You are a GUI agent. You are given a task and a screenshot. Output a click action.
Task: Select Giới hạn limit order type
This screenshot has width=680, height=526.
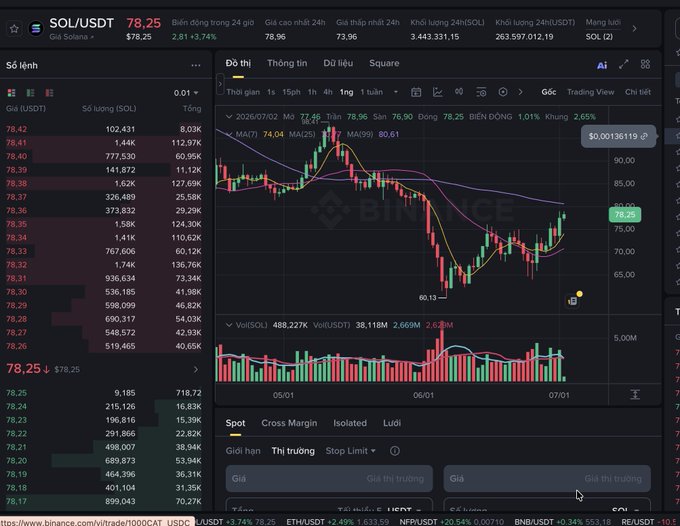243,451
